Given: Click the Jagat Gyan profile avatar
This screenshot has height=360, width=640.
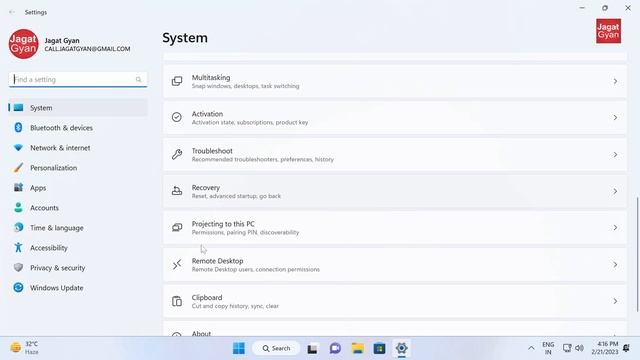Looking at the screenshot, I should [x=23, y=44].
